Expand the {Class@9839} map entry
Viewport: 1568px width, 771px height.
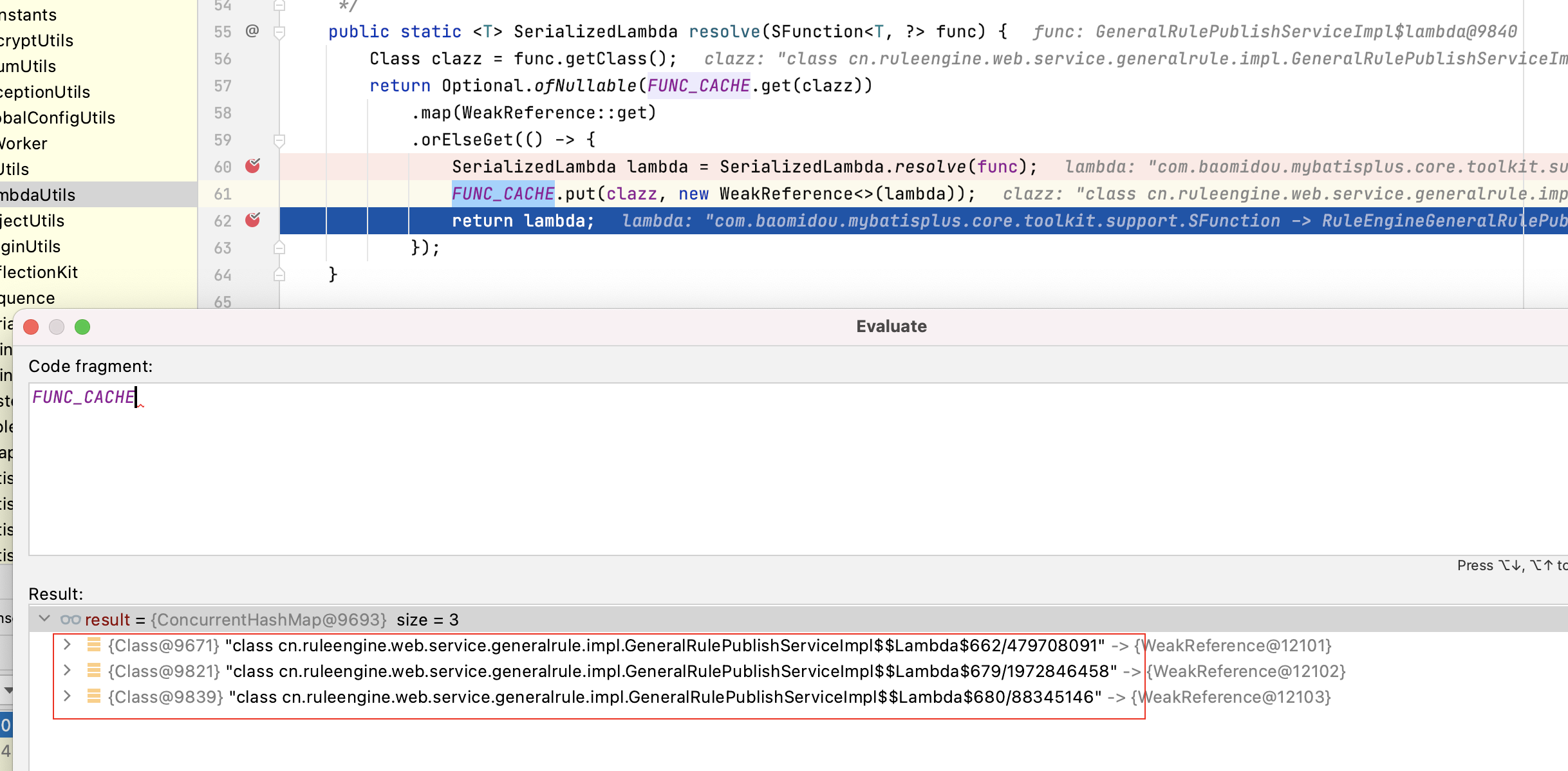66,696
